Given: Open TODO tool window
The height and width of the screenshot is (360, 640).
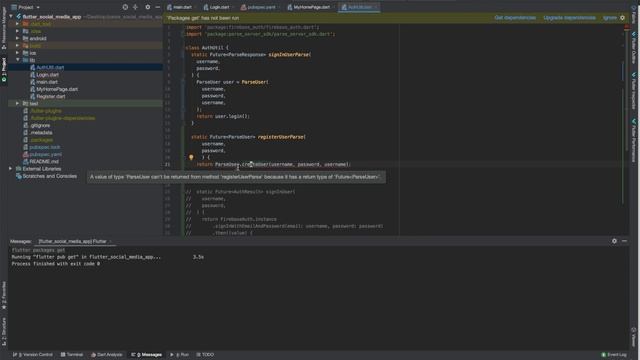Looking at the screenshot, I should (x=205, y=355).
